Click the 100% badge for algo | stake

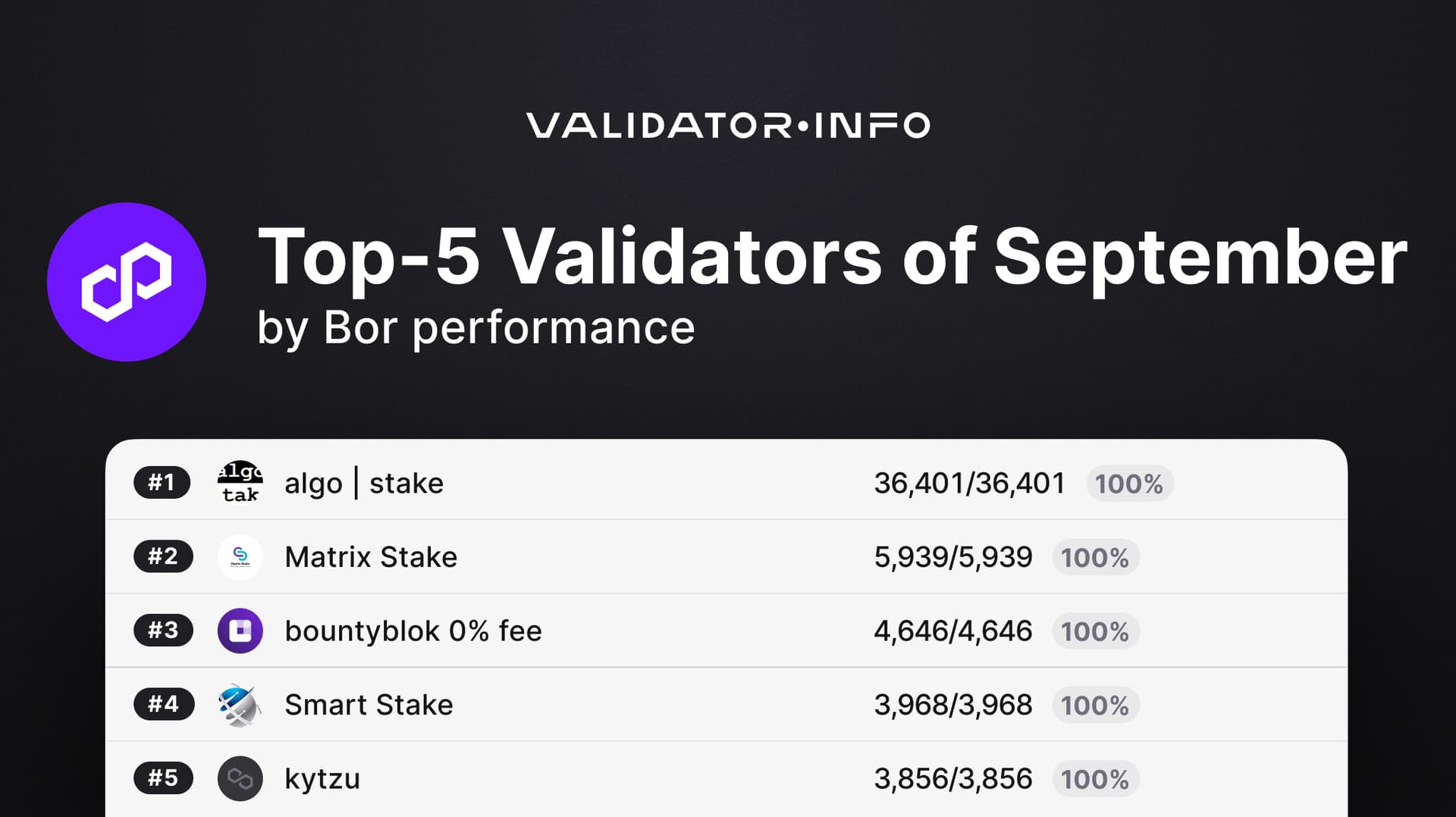1129,484
